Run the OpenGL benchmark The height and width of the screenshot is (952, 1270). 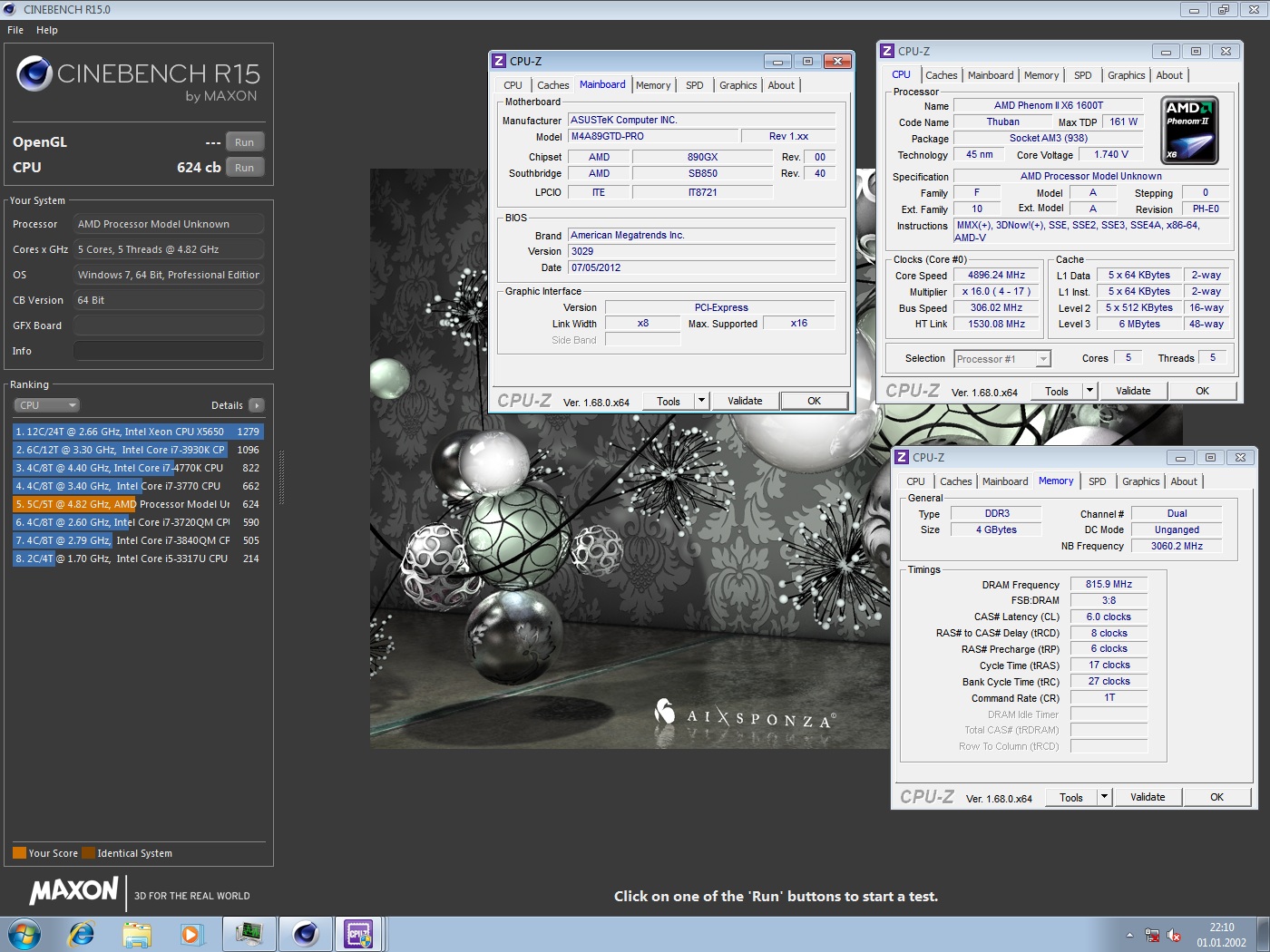coord(245,142)
